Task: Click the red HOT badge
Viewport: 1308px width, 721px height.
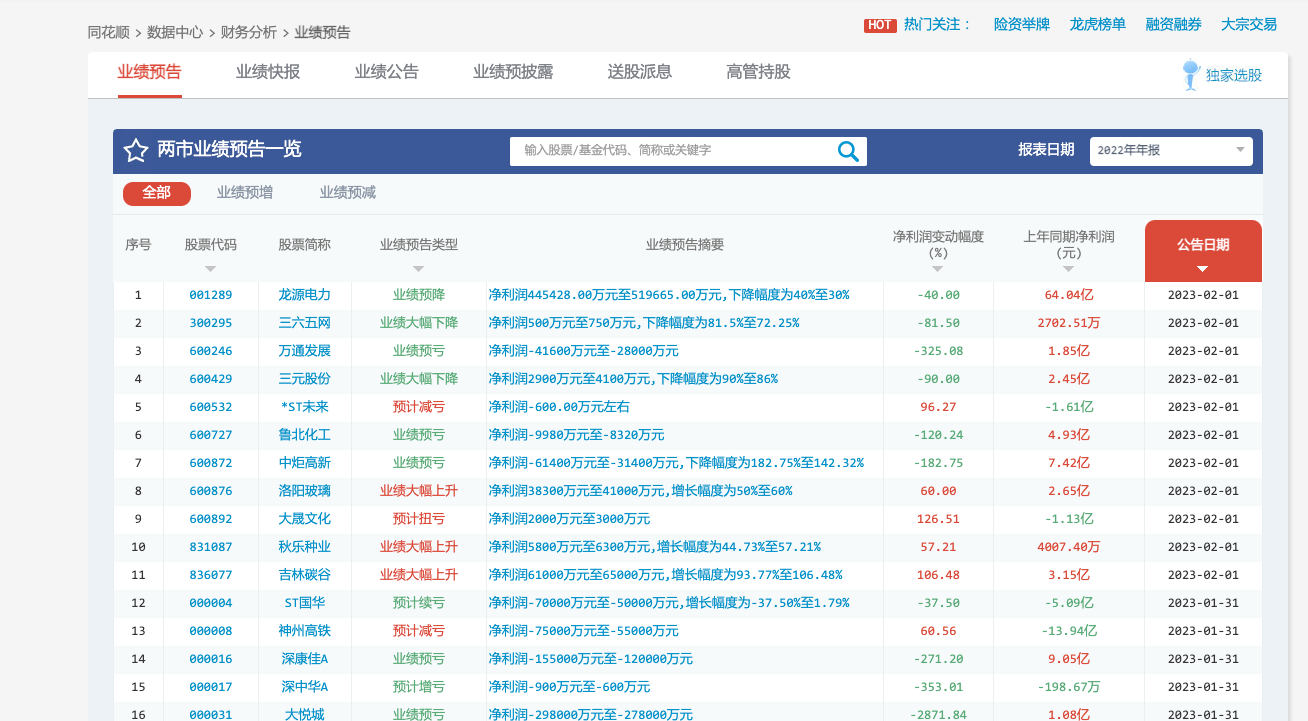Action: click(880, 25)
